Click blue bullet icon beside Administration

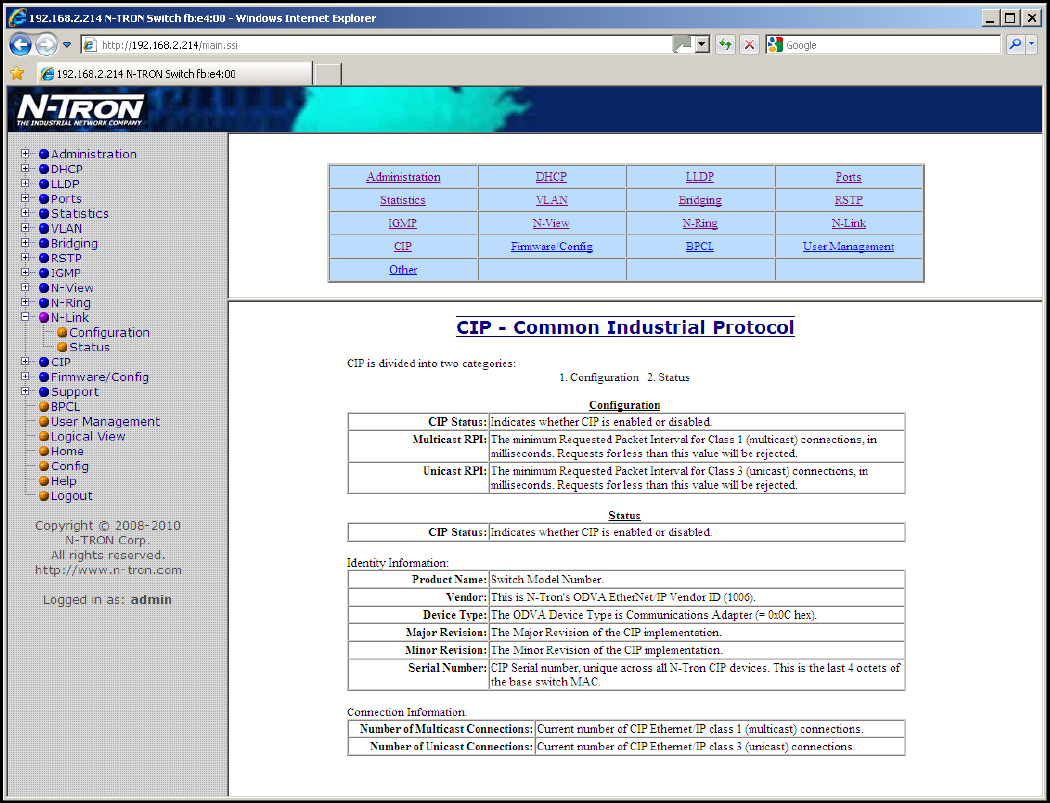[44, 154]
